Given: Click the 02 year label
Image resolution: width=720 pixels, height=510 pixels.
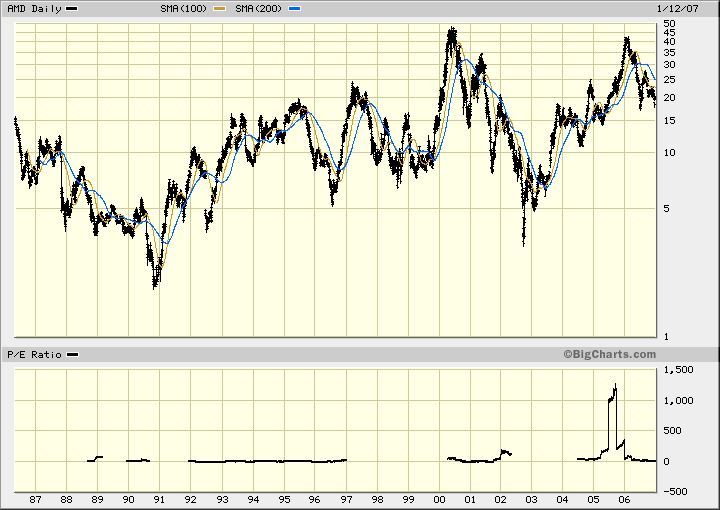Looking at the screenshot, I should tap(501, 499).
